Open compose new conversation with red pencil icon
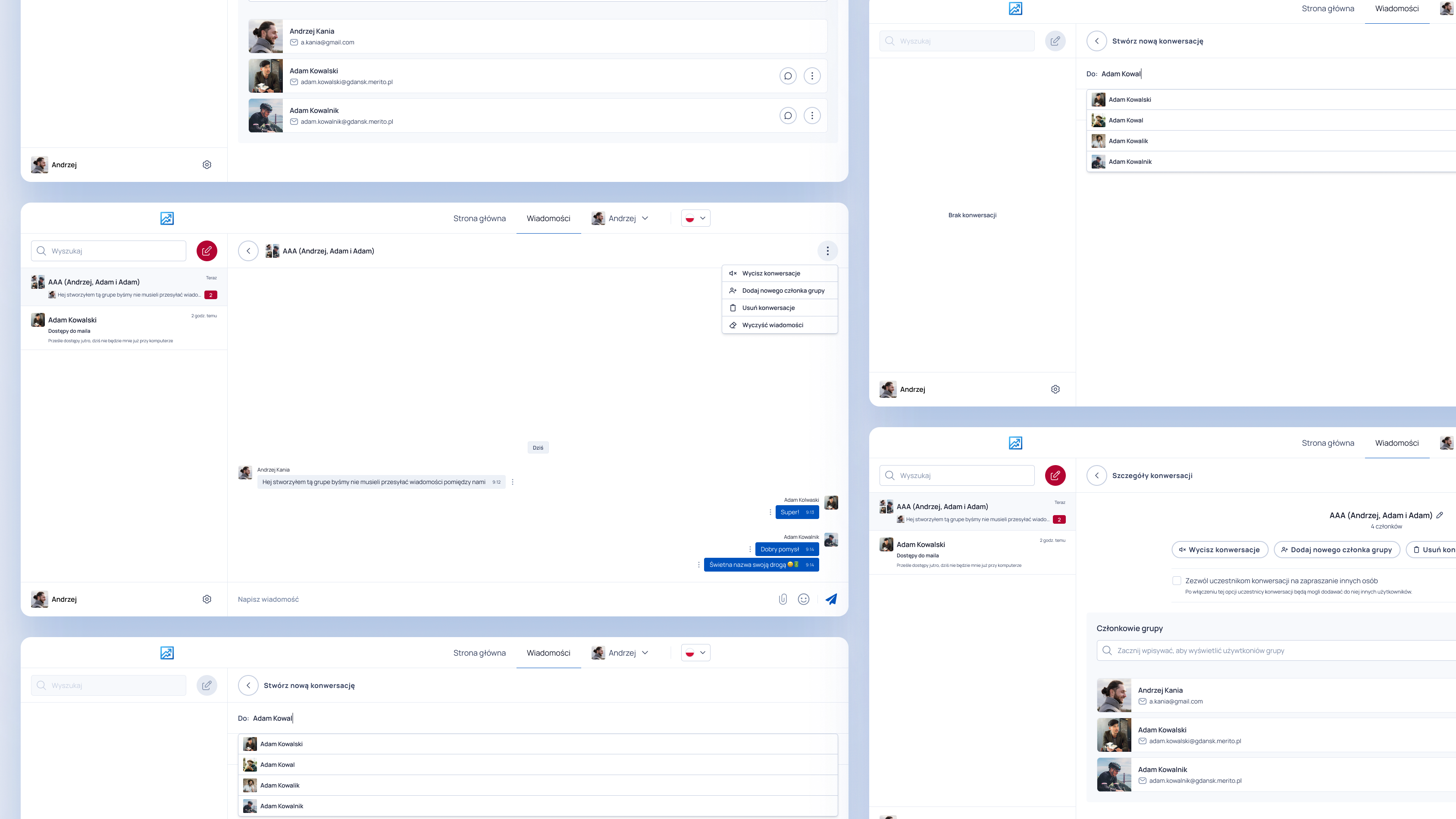This screenshot has width=1456, height=819. [x=207, y=250]
